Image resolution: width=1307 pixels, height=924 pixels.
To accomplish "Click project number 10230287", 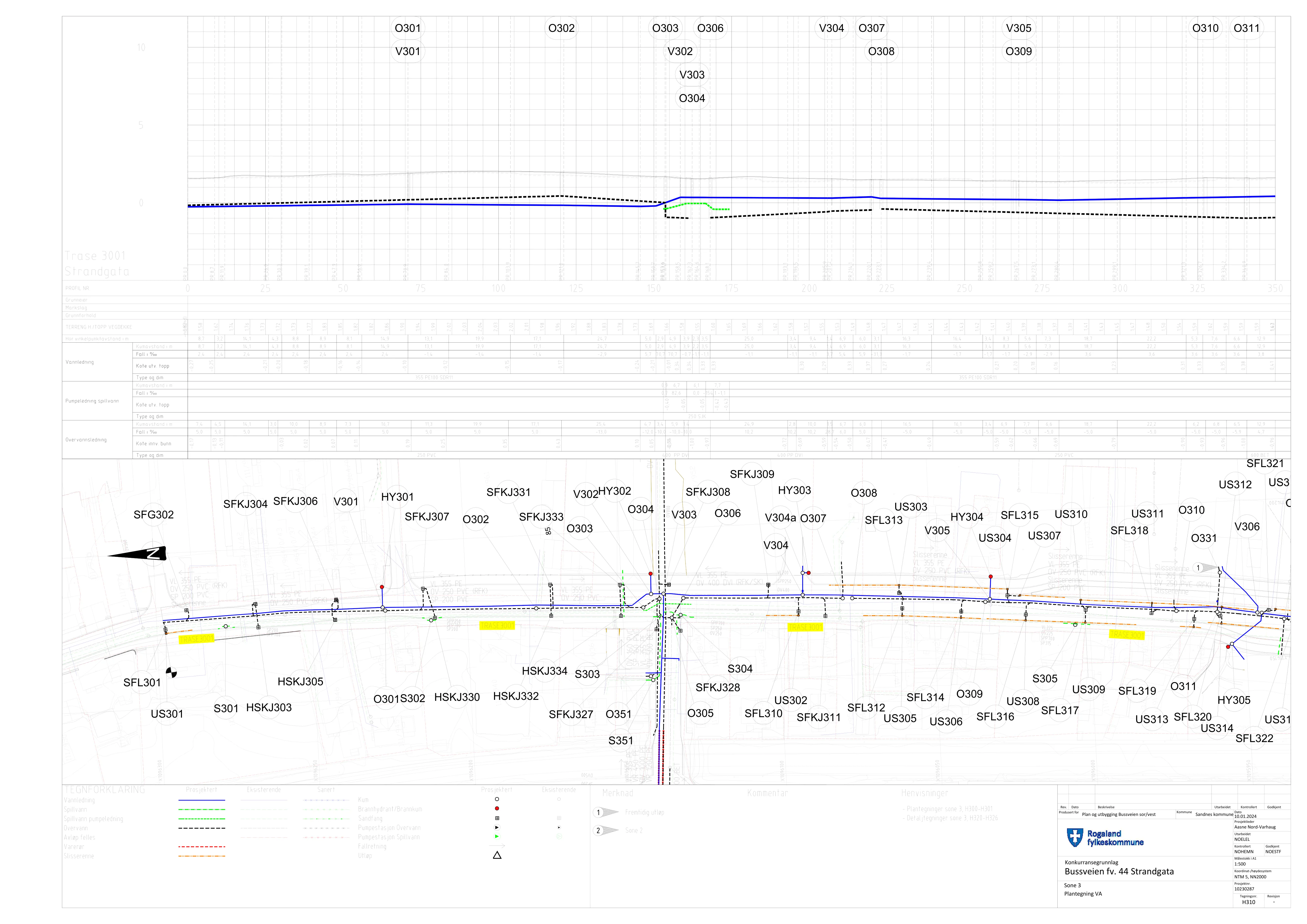I will tap(1244, 889).
